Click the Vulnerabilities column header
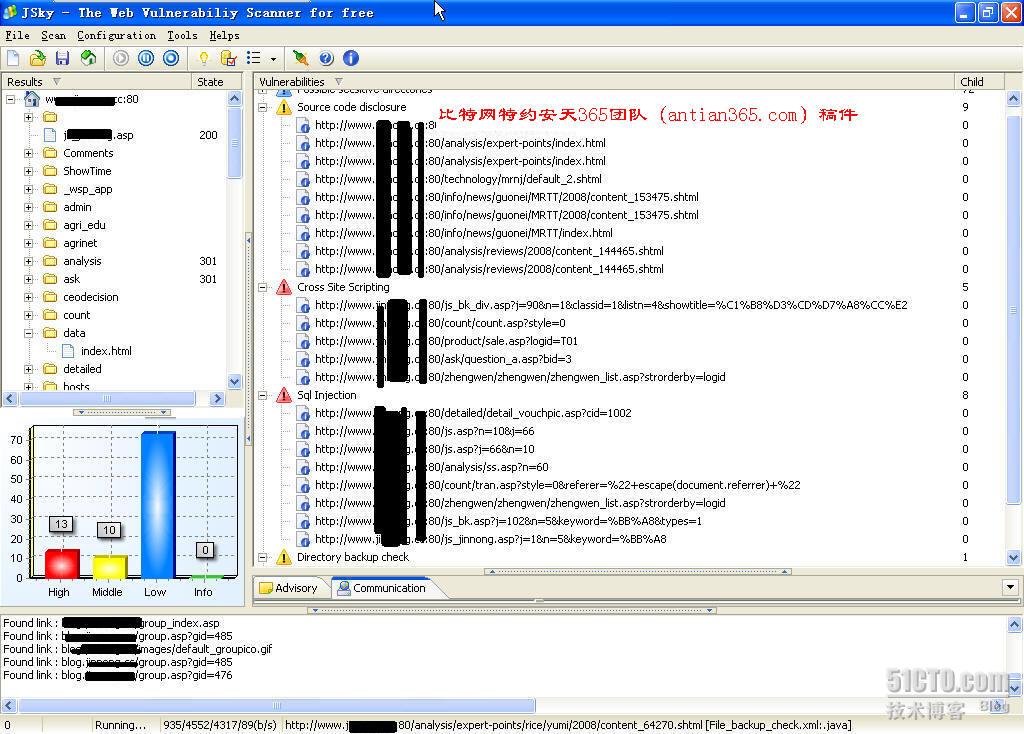Screen dimensions: 1024x734 tap(603, 82)
